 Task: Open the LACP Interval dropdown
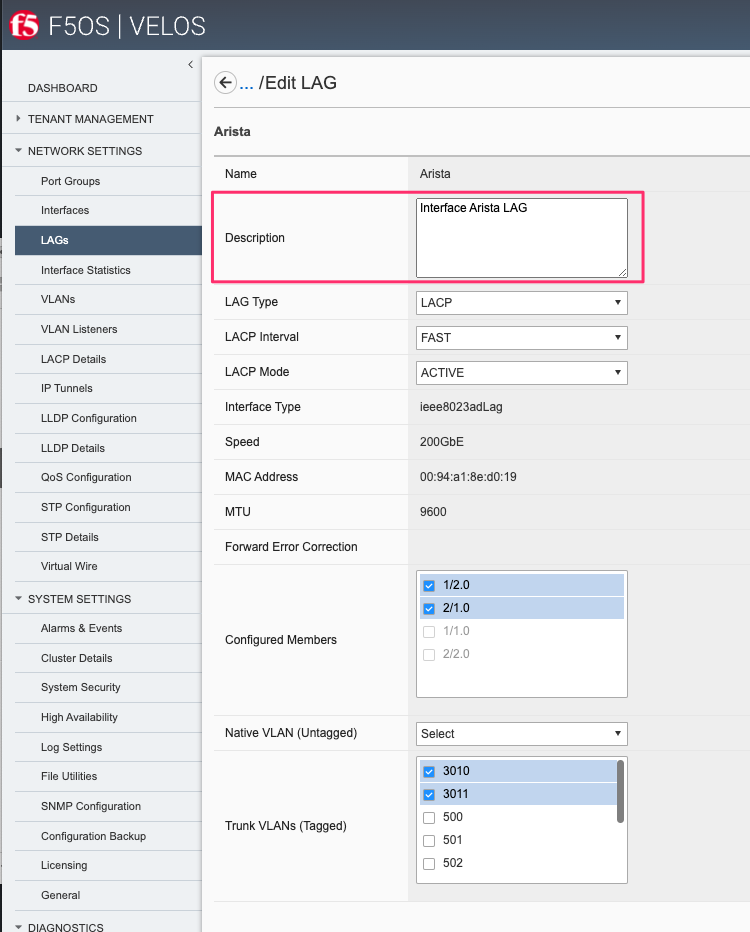tap(521, 338)
